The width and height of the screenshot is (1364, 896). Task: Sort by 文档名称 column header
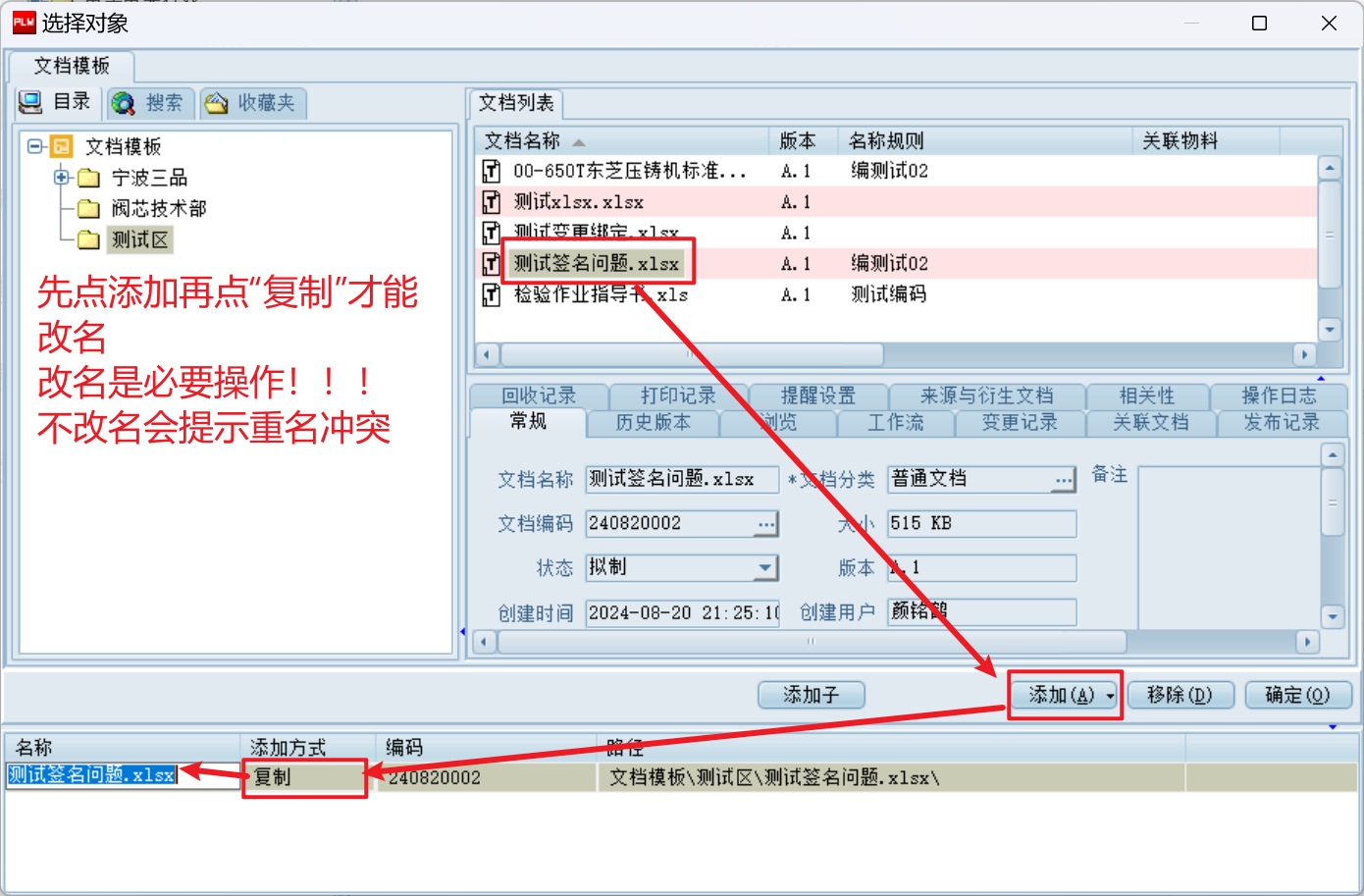click(x=621, y=140)
